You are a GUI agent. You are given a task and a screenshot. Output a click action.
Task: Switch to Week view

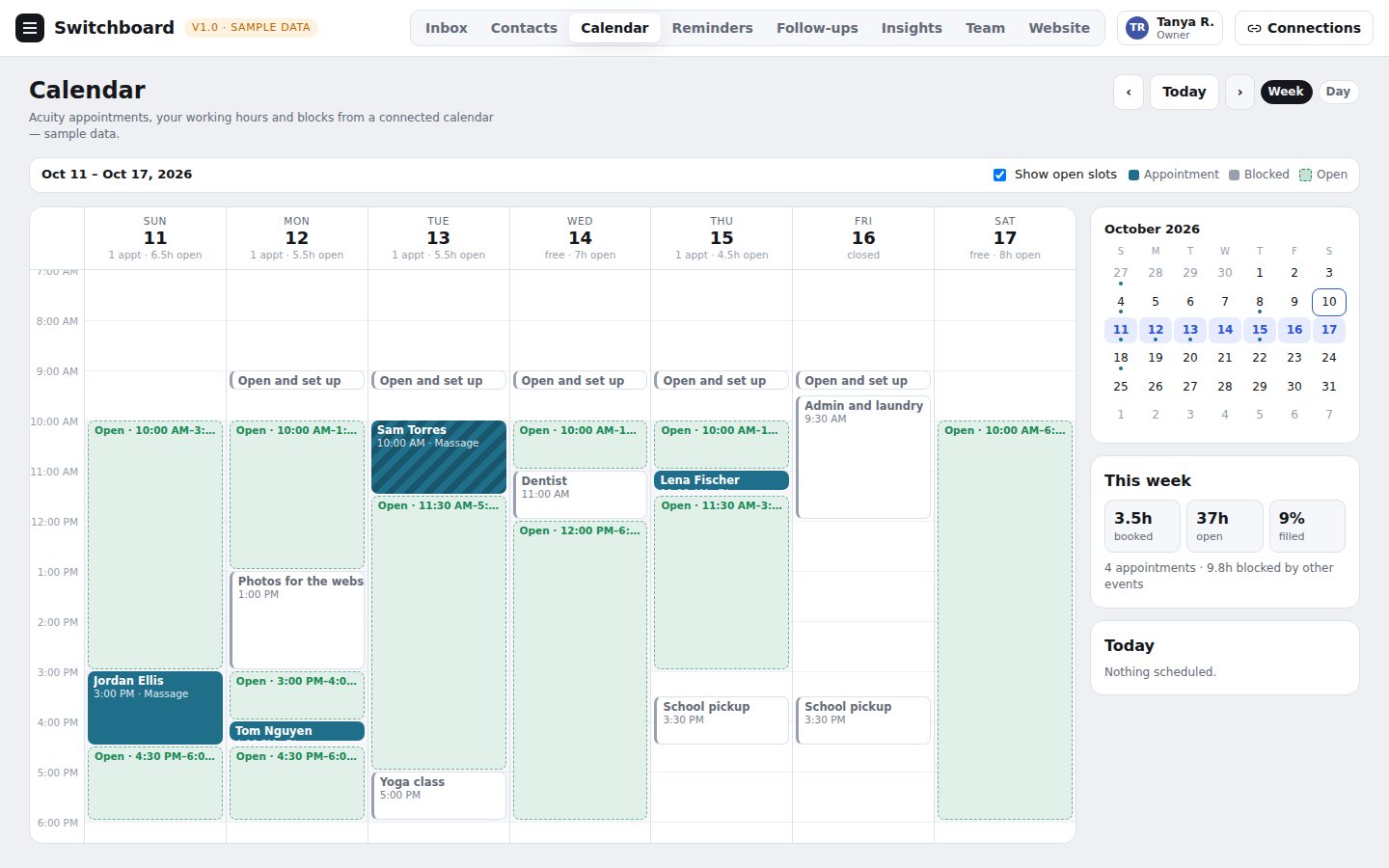(x=1286, y=92)
